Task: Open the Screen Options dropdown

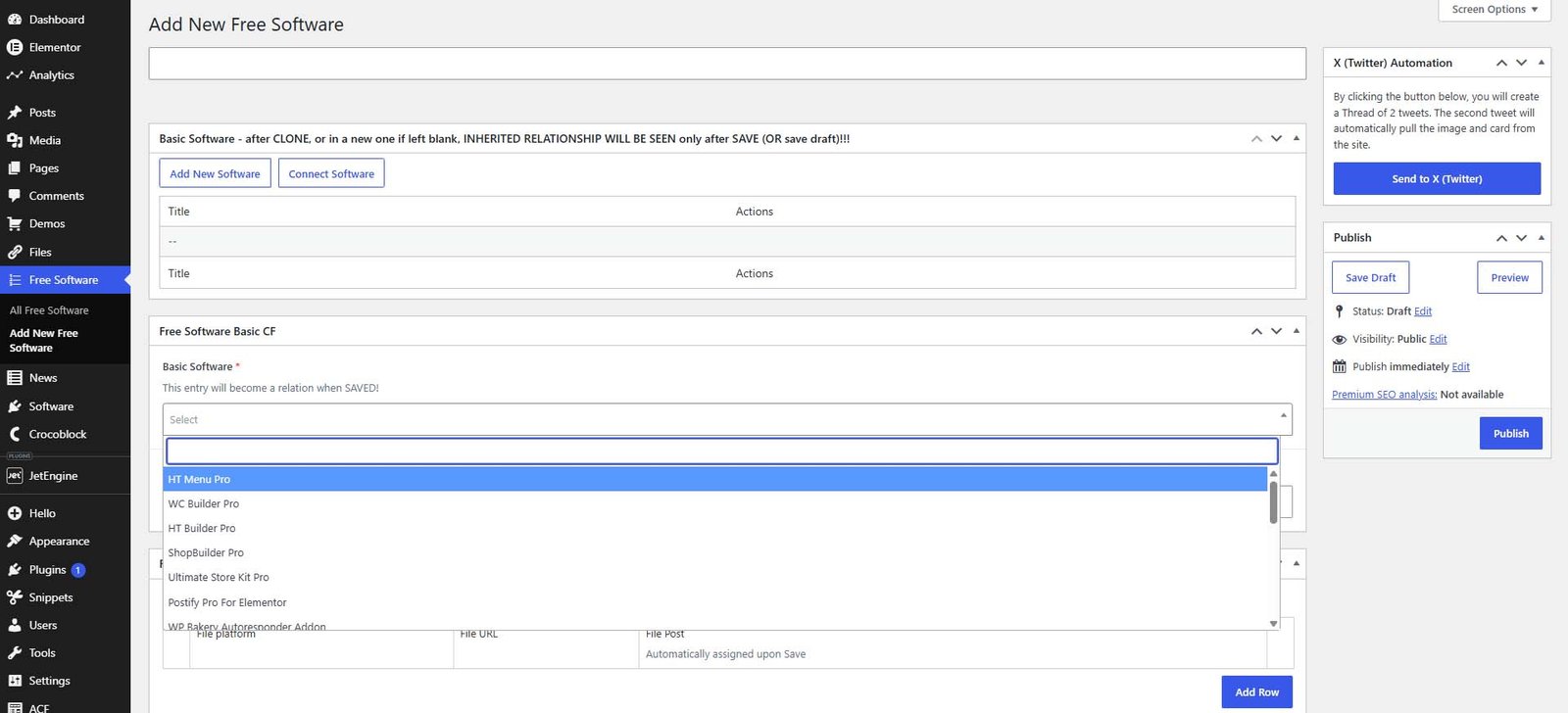Action: pyautogui.click(x=1494, y=10)
